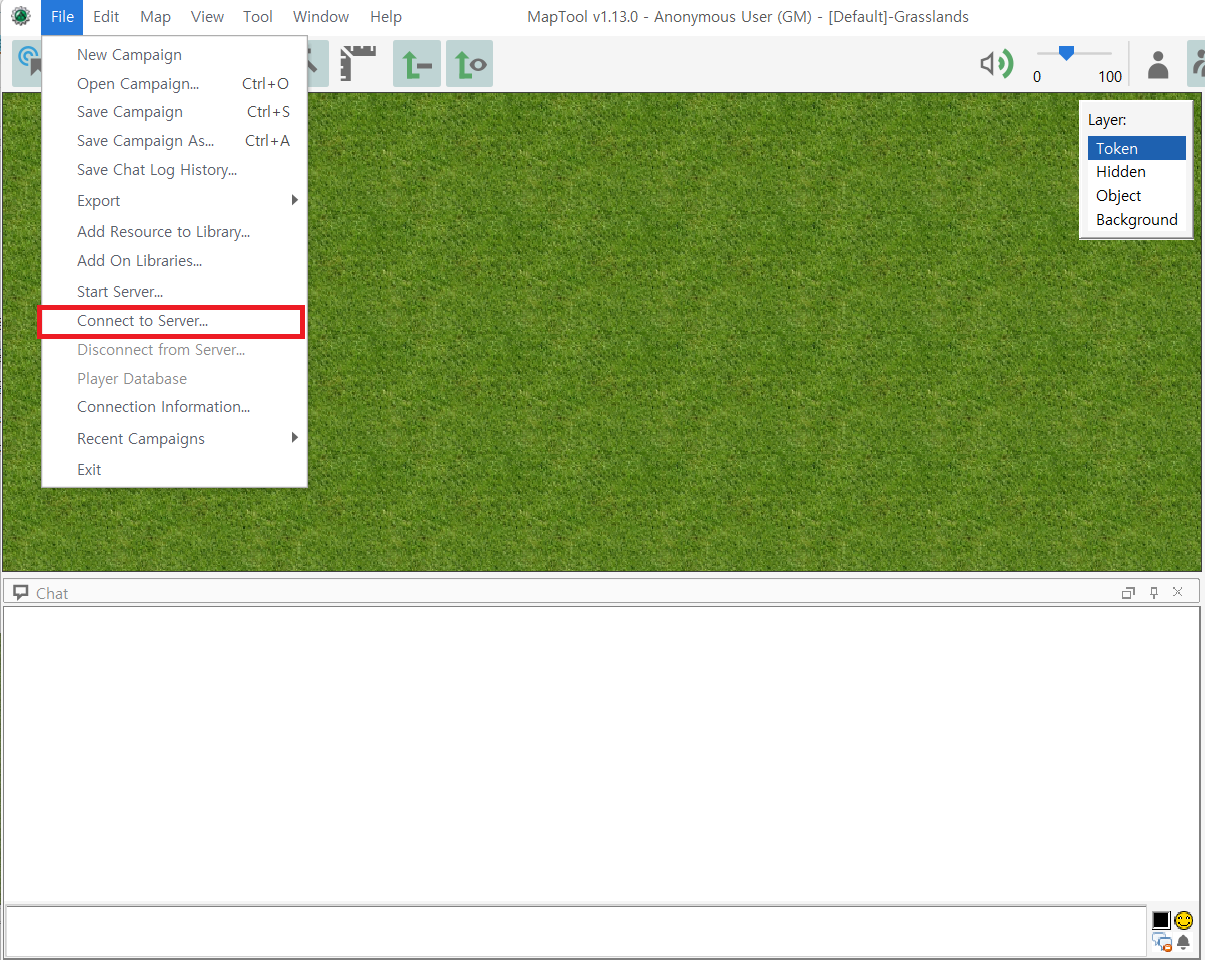
Task: Choose Connect to Server from File menu
Action: 143,321
